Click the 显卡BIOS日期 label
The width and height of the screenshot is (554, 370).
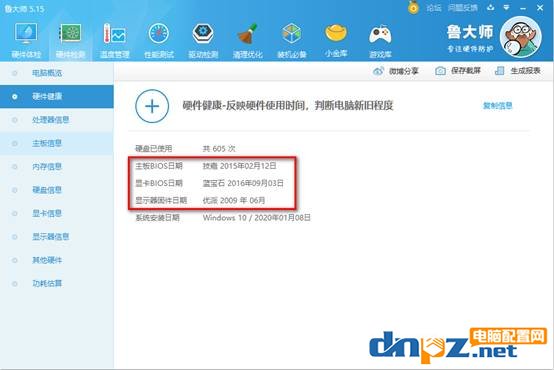(159, 183)
